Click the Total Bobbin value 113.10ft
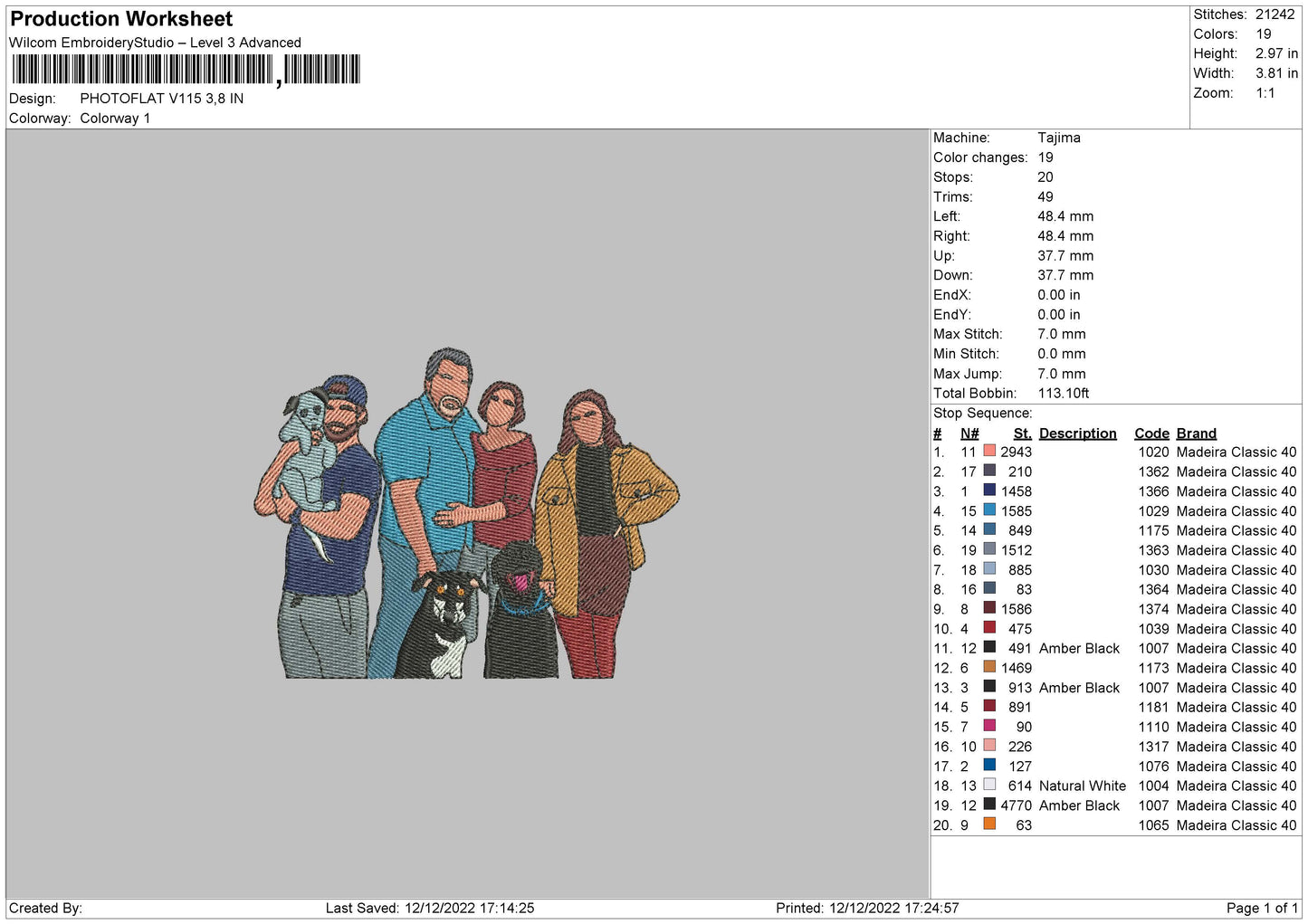This screenshot has height=924, width=1308. (1064, 393)
